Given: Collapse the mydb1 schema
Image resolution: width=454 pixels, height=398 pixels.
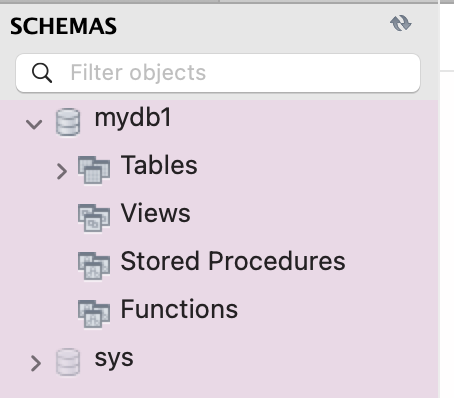Looking at the screenshot, I should pos(34,124).
